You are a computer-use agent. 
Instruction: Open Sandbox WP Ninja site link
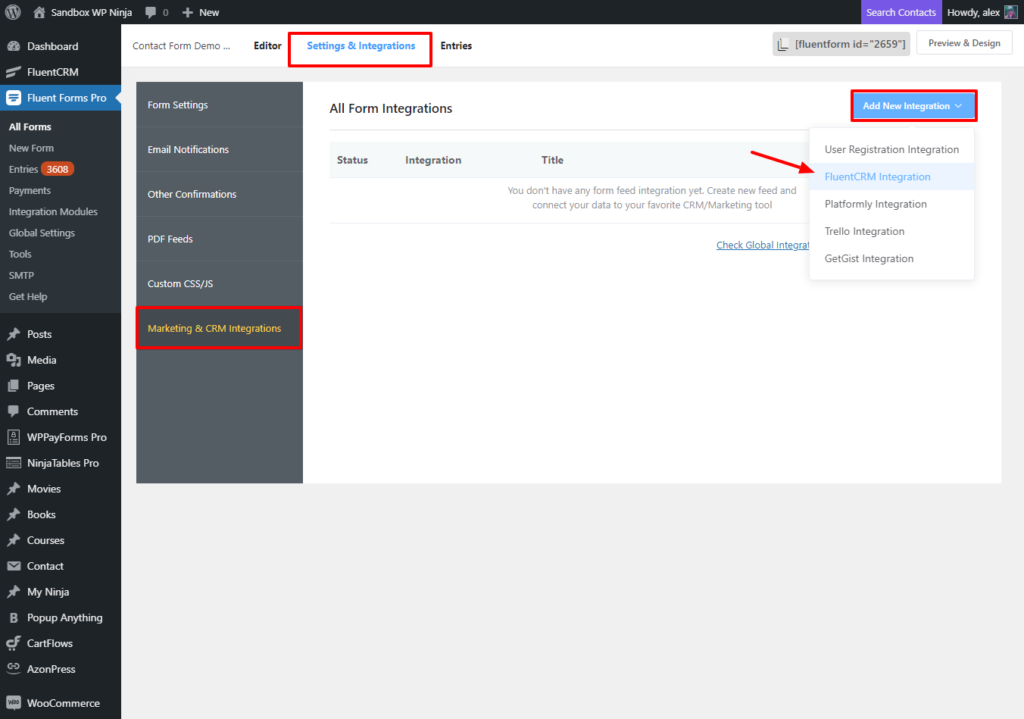pos(91,12)
